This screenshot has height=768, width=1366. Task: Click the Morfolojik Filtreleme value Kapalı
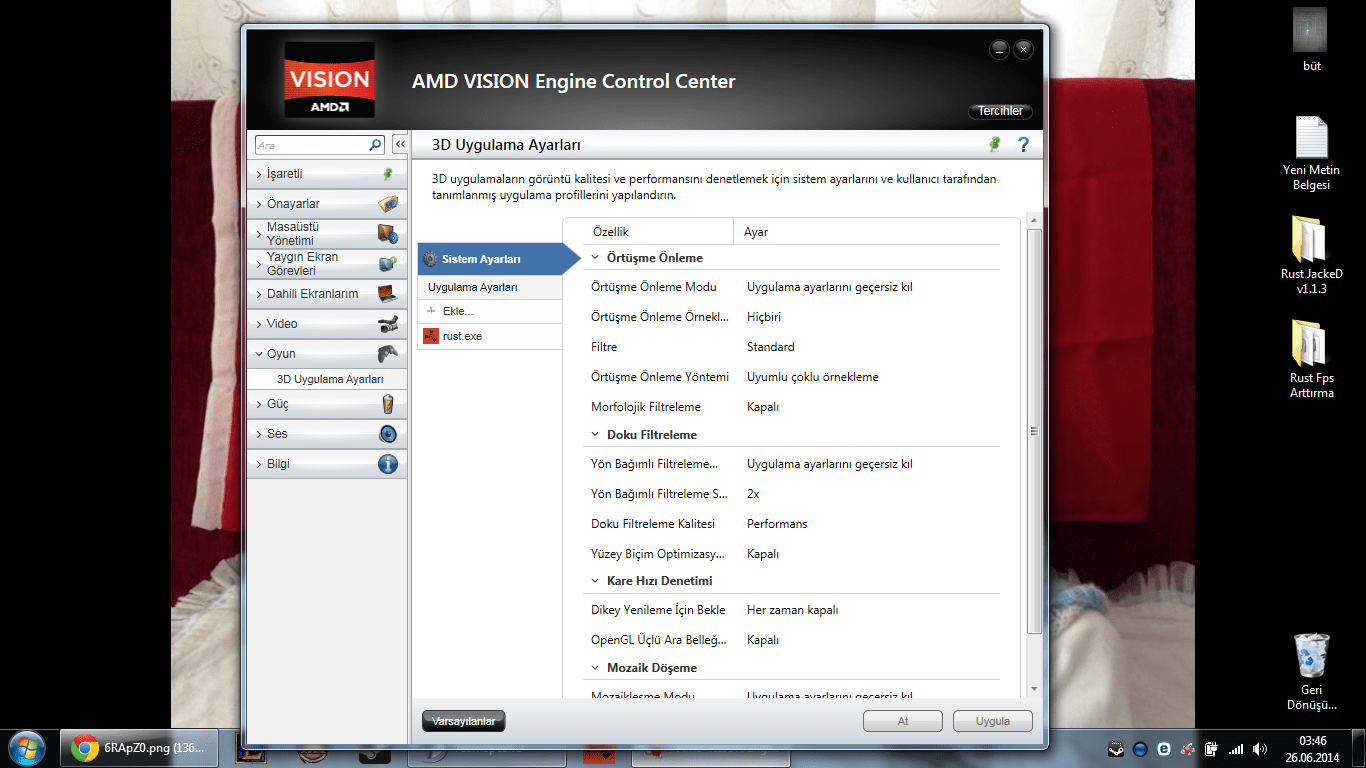click(763, 407)
